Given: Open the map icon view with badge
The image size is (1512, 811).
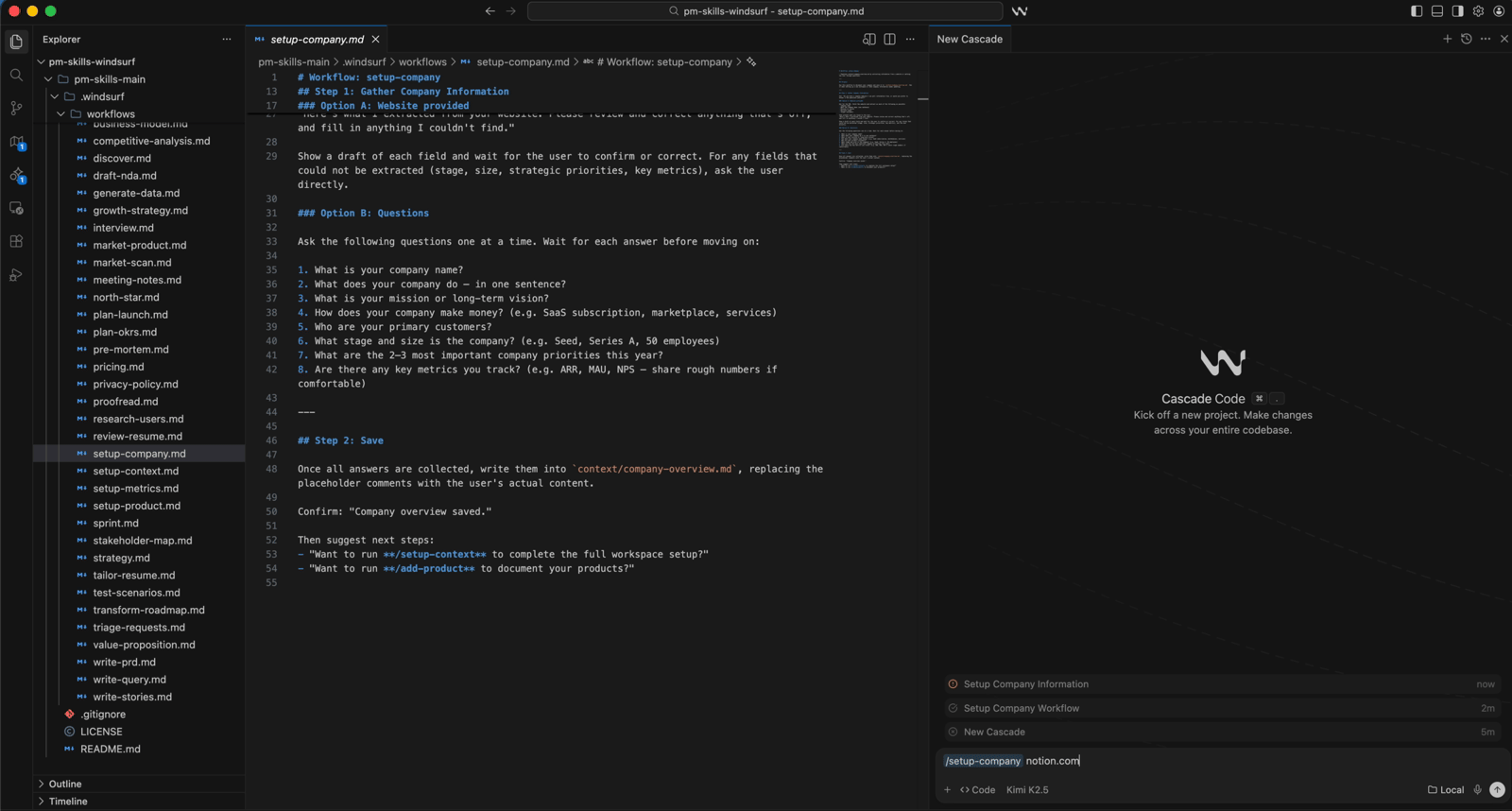Looking at the screenshot, I should [16, 143].
